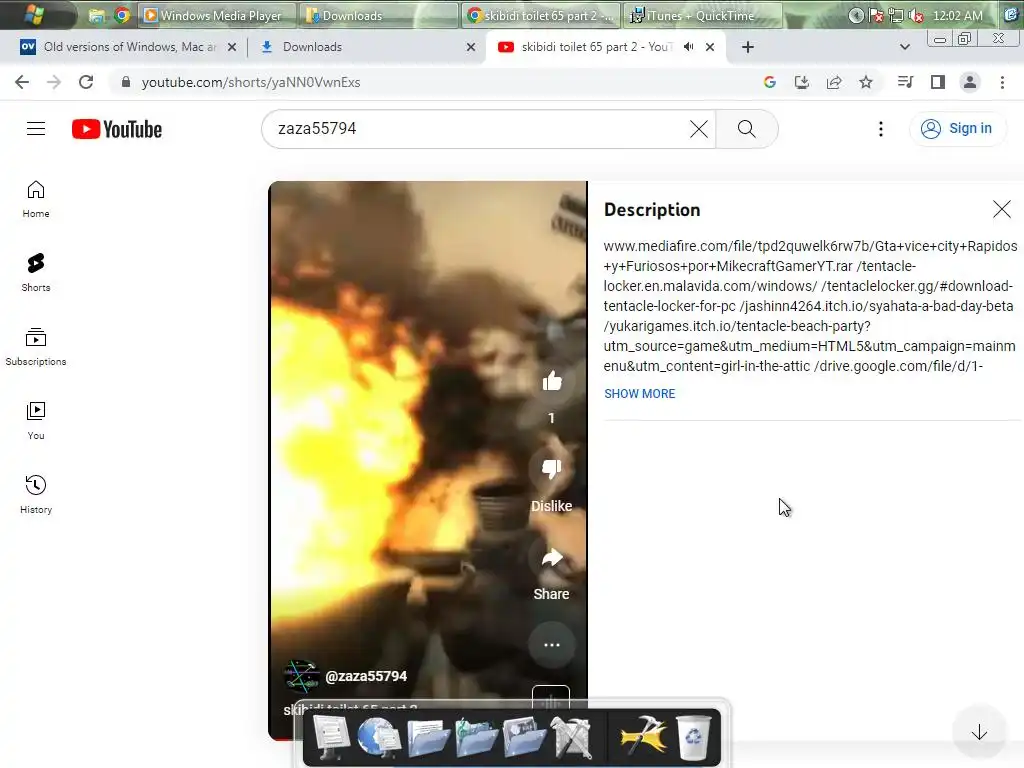Click the address bar URL
Screen dimensions: 1024x768
[x=251, y=82]
